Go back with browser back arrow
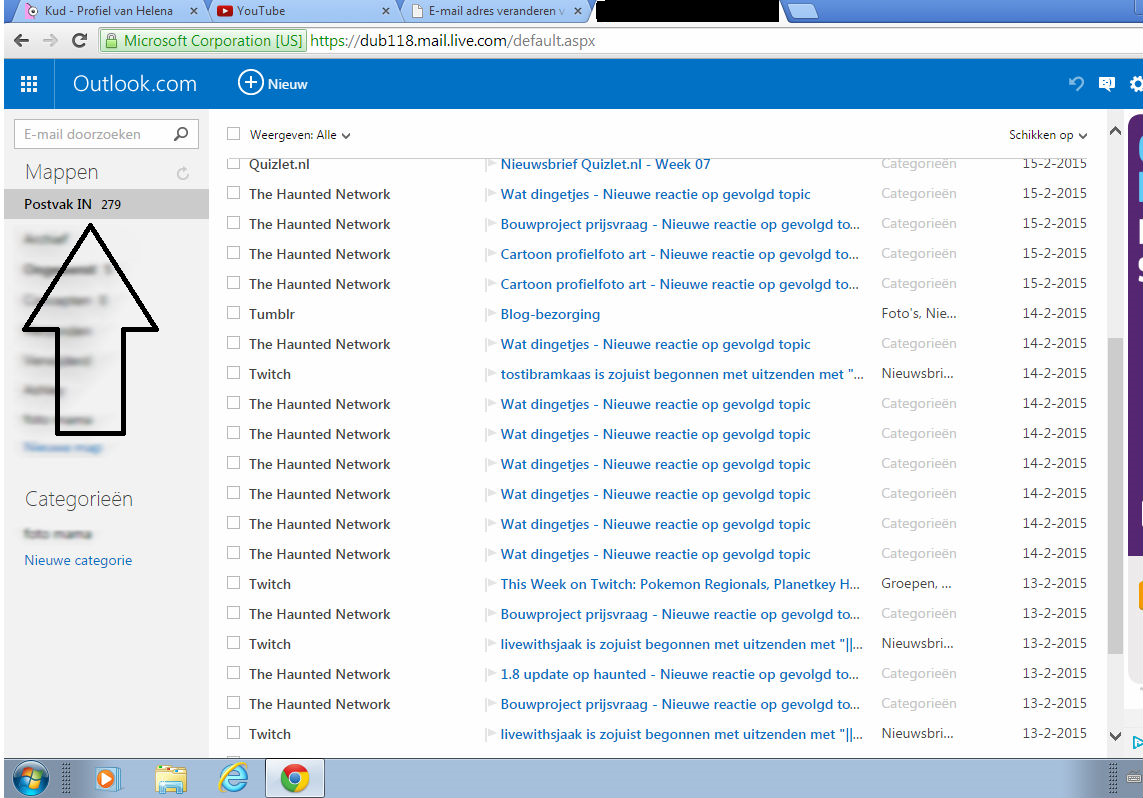The image size is (1143, 798). (22, 41)
